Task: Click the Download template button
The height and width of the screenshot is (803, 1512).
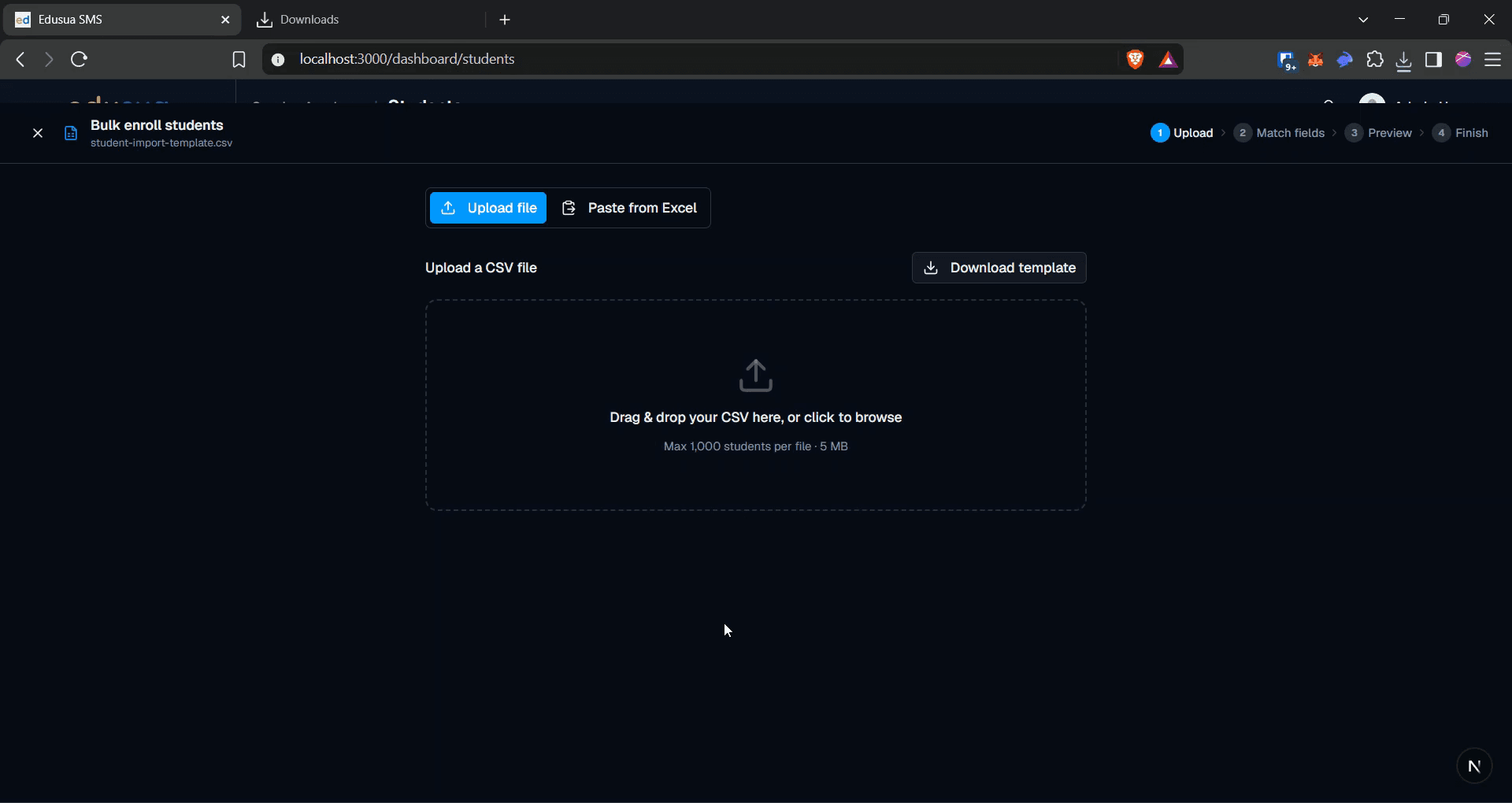Action: pos(999,268)
